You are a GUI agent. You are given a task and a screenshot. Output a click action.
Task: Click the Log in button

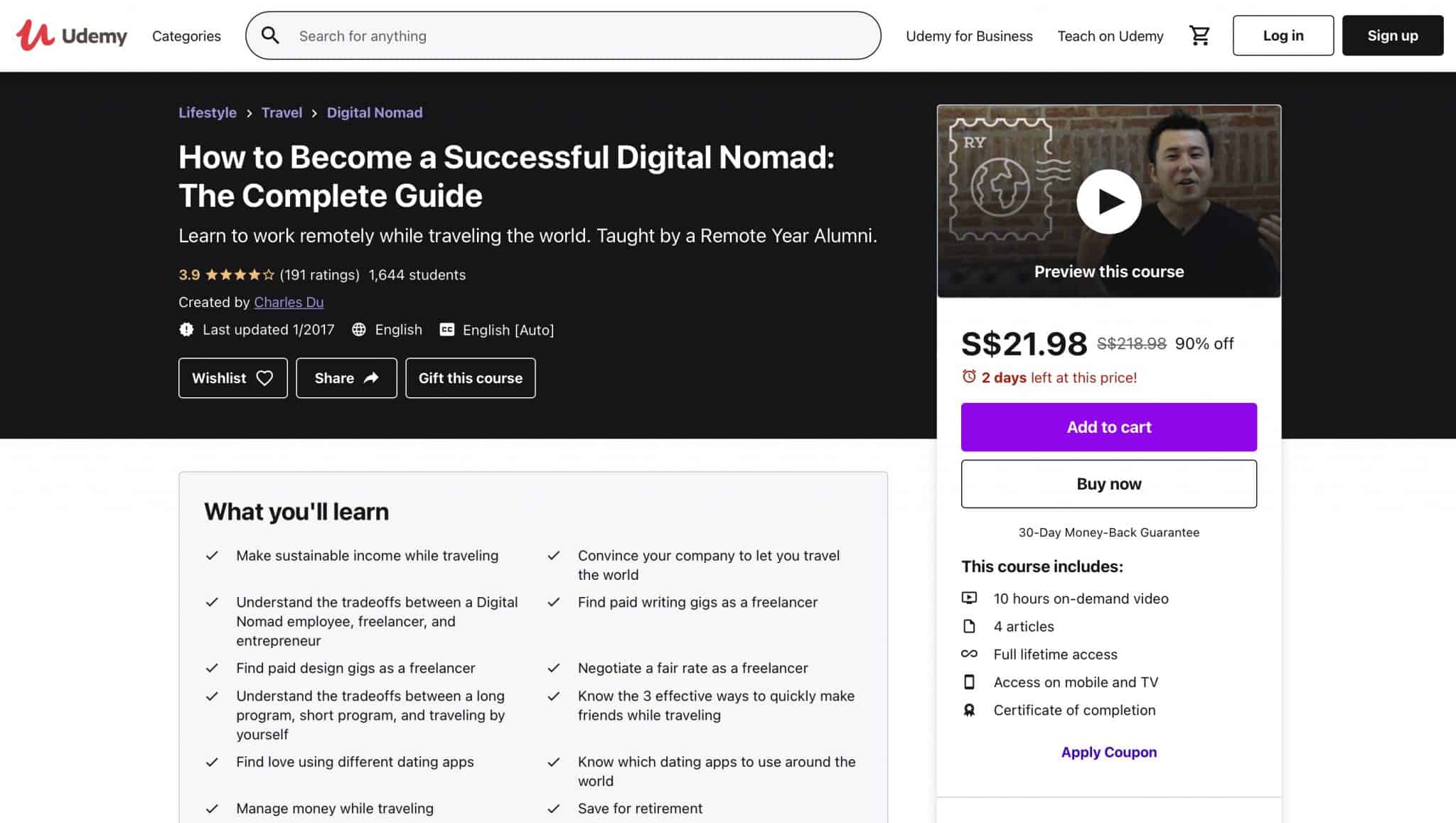[x=1283, y=36]
